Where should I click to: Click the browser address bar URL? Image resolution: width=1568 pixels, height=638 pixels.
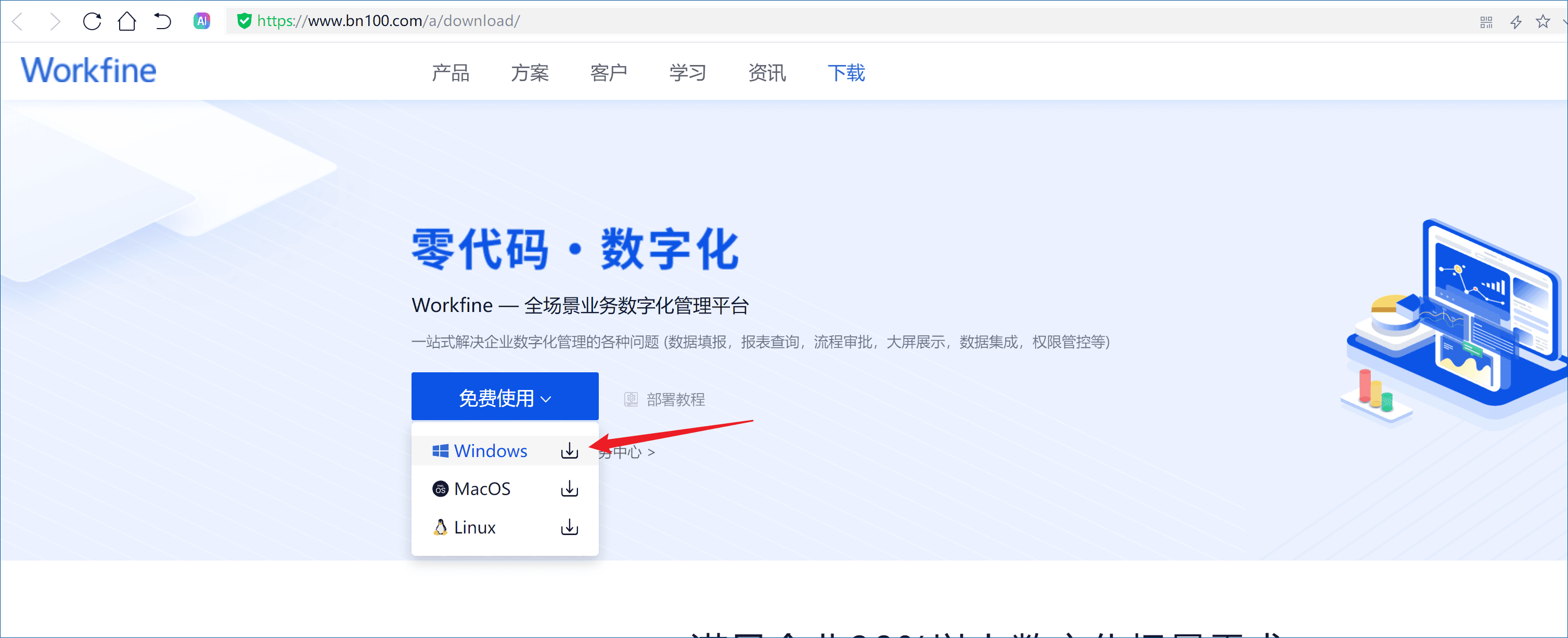tap(388, 21)
